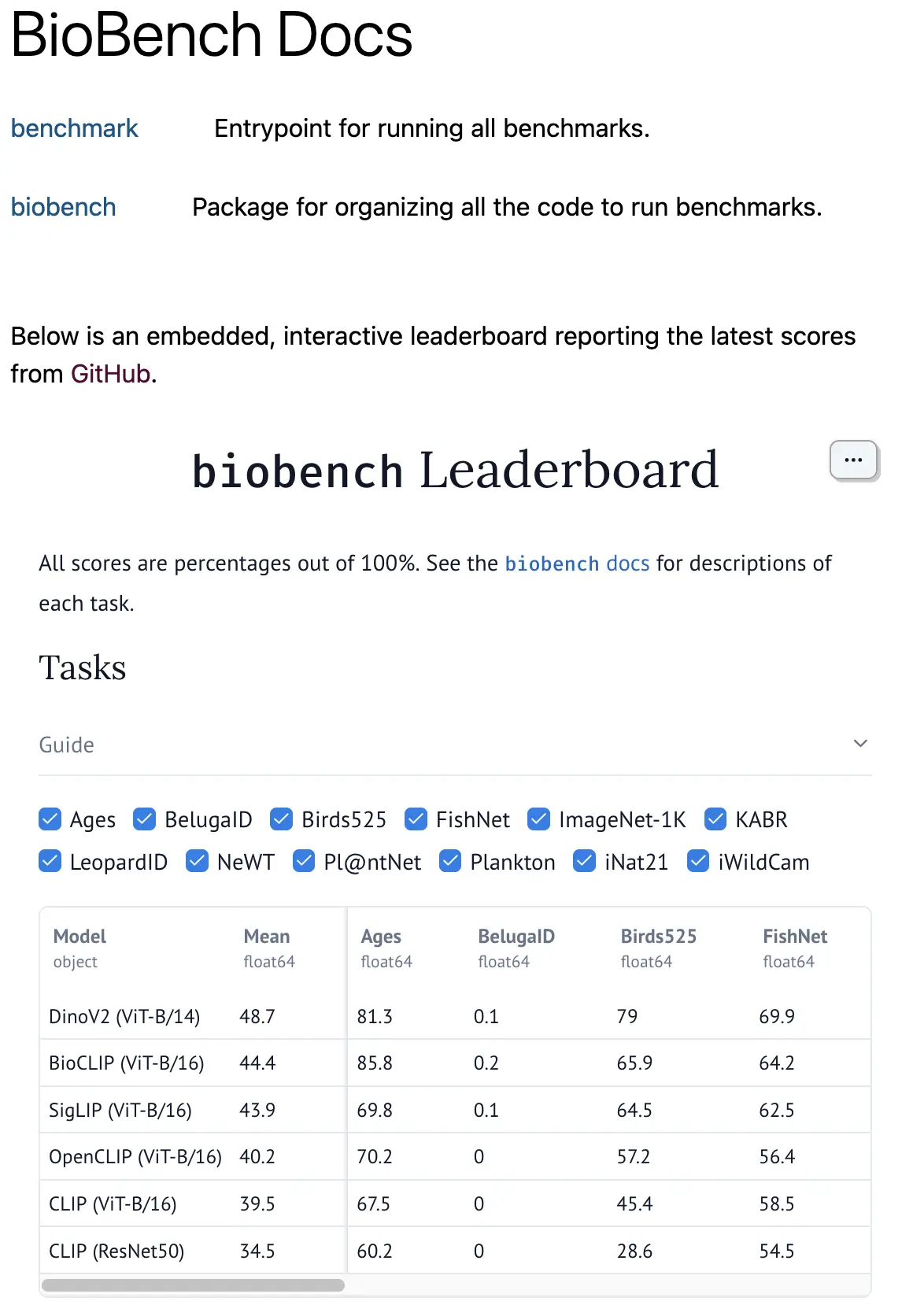Viewport: 913px width, 1316px height.
Task: Disable the iWildCam checkbox
Action: 698,862
